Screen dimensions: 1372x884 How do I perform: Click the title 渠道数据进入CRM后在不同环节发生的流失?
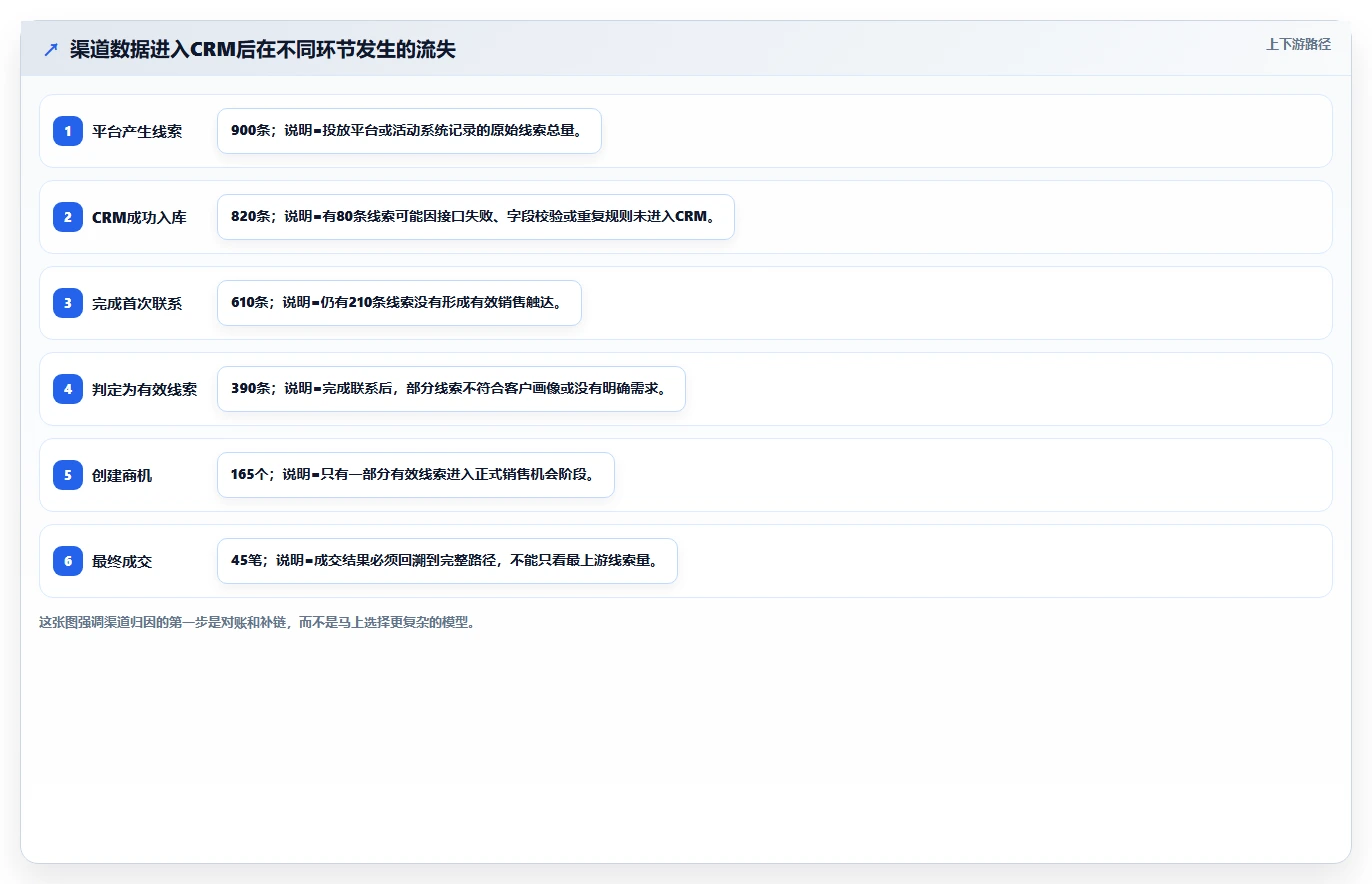[x=263, y=49]
